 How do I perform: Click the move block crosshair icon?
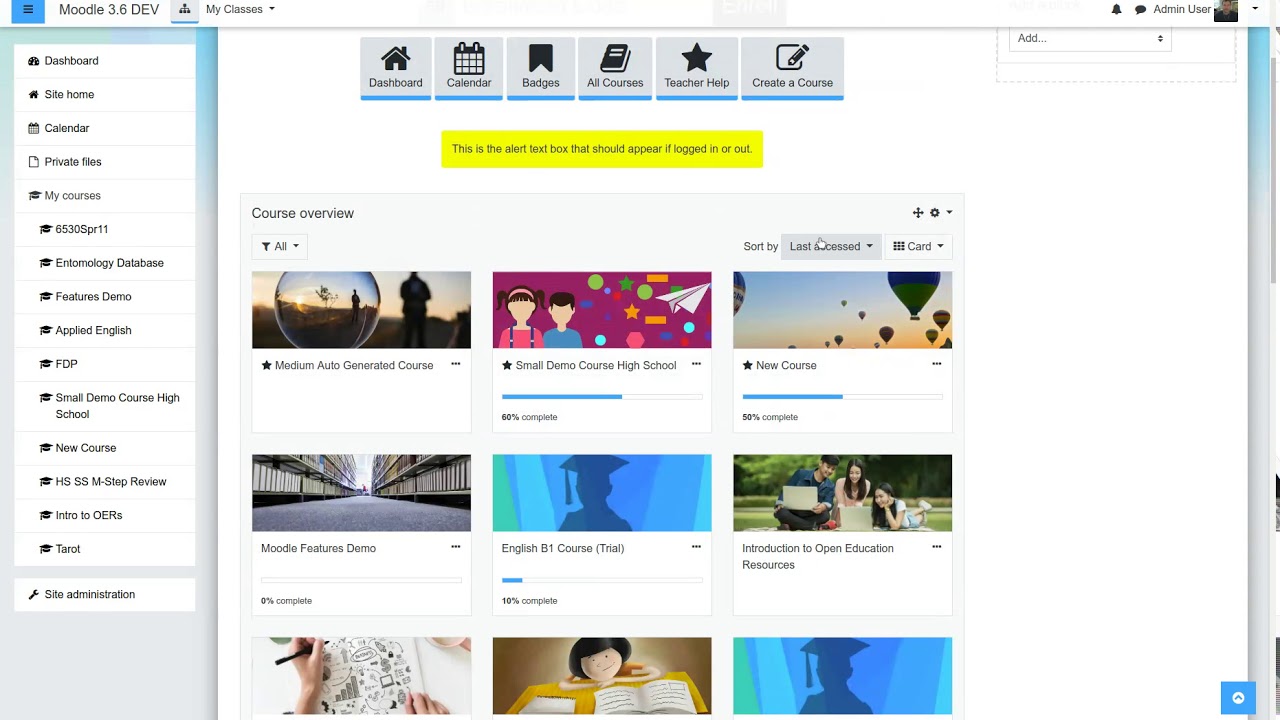[918, 213]
